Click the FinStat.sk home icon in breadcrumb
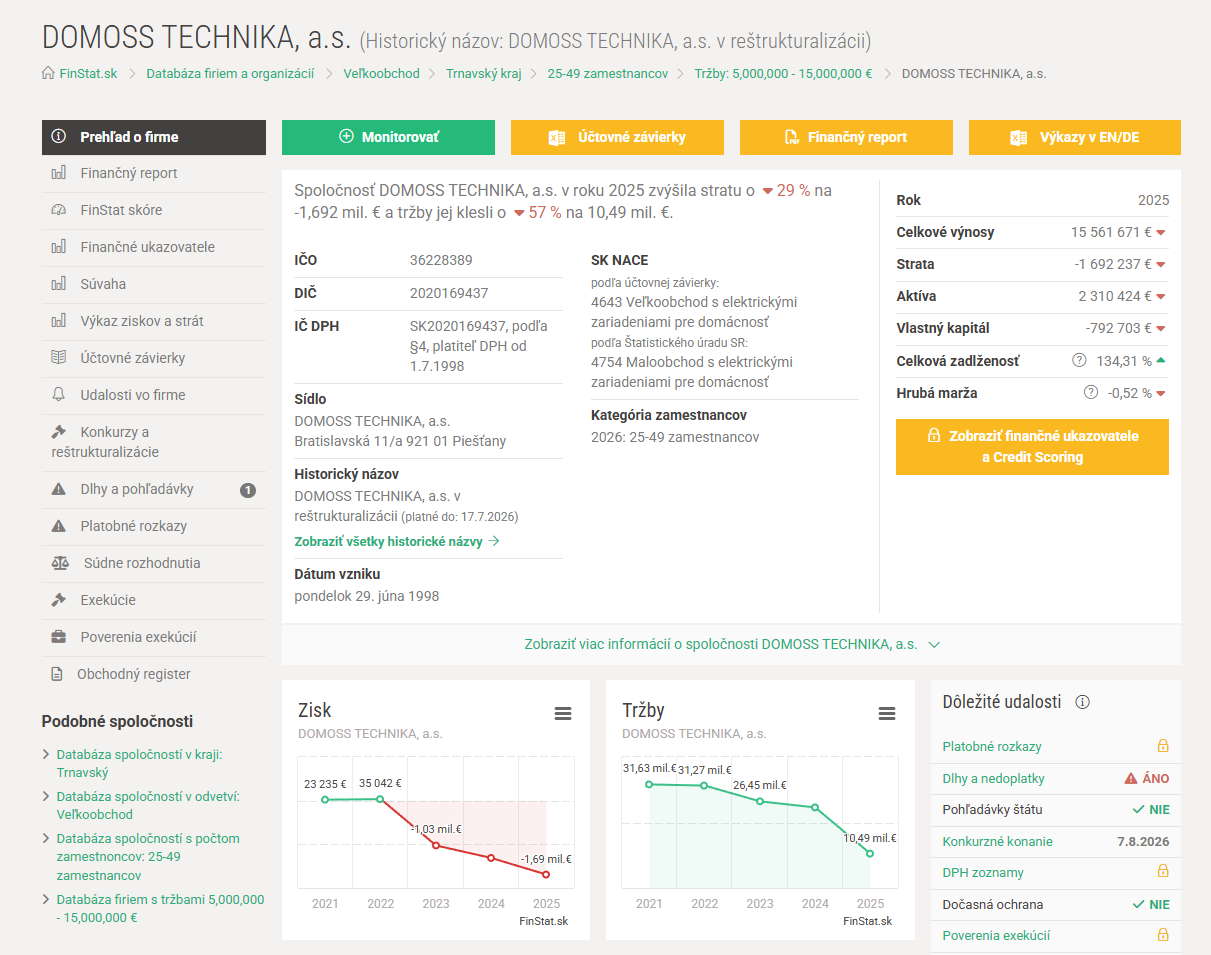This screenshot has height=955, width=1211. (48, 73)
